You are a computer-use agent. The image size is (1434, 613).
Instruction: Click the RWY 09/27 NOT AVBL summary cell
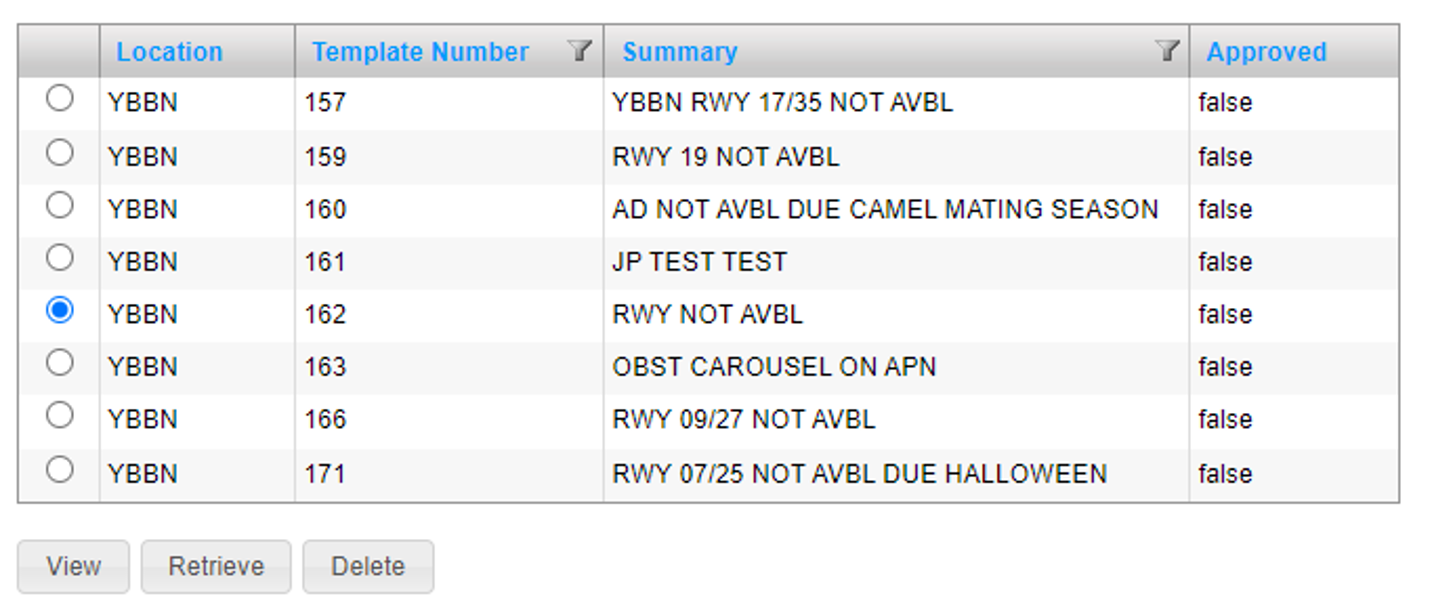click(x=896, y=419)
